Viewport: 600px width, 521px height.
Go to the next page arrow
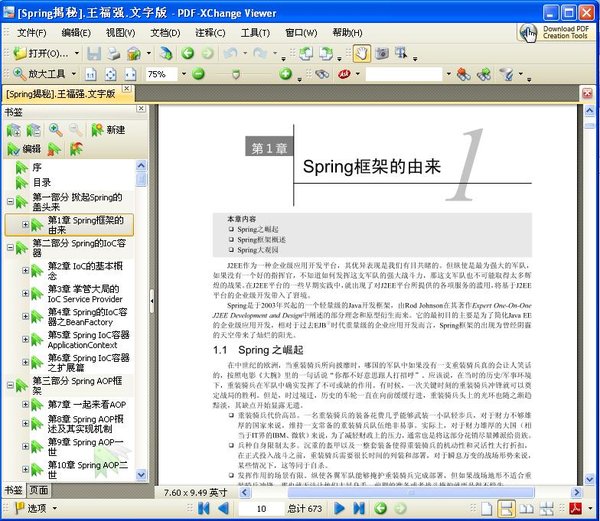coord(340,508)
